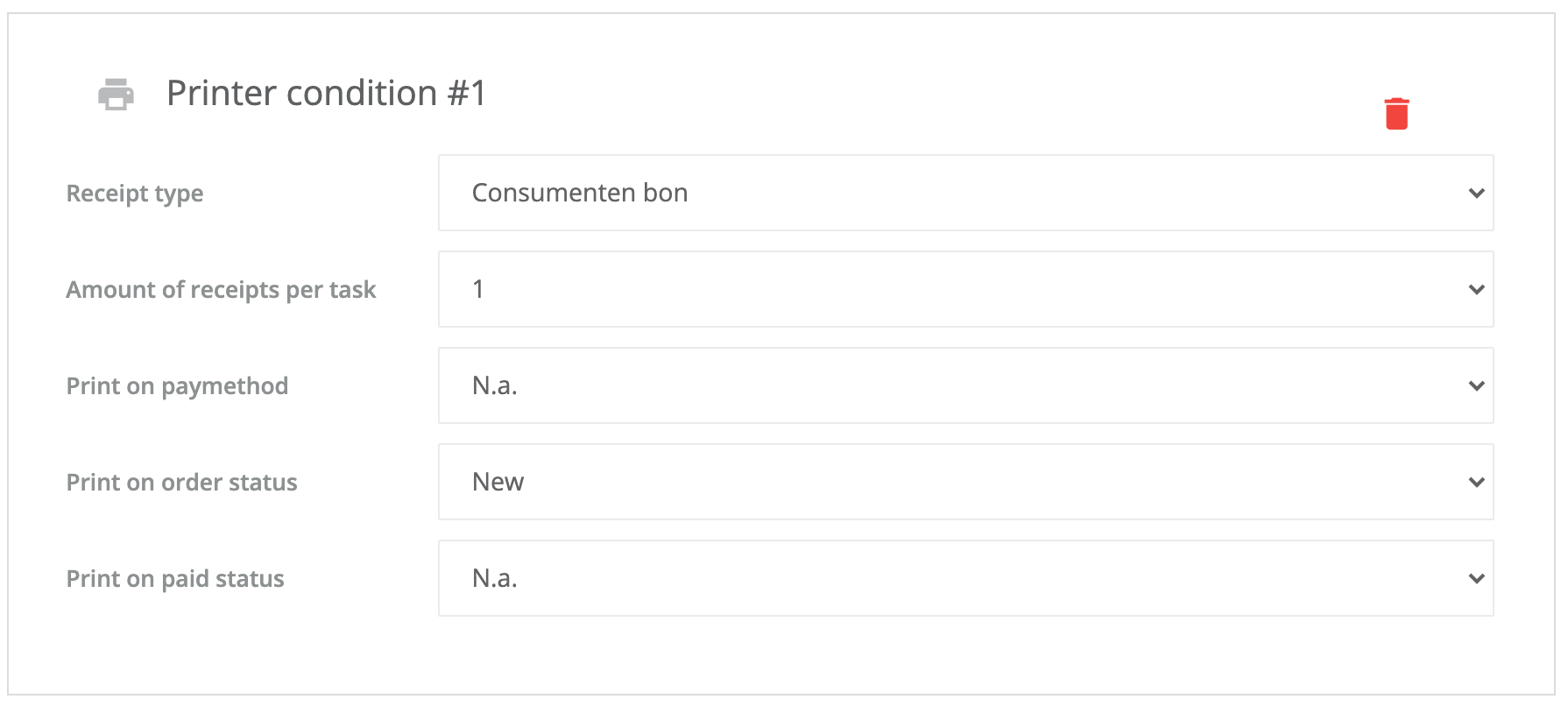Open the dropdown showing Consumenten bon
The image size is (1568, 706).
tap(965, 193)
